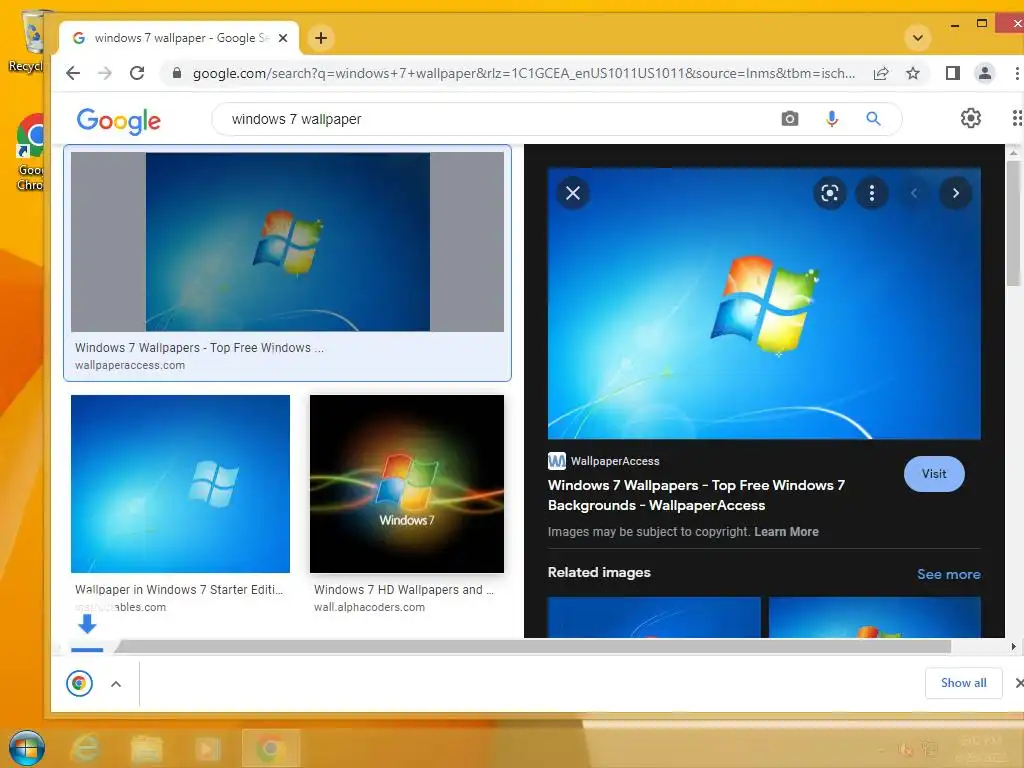Image resolution: width=1024 pixels, height=768 pixels.
Task: Click See more related images
Action: (x=948, y=574)
